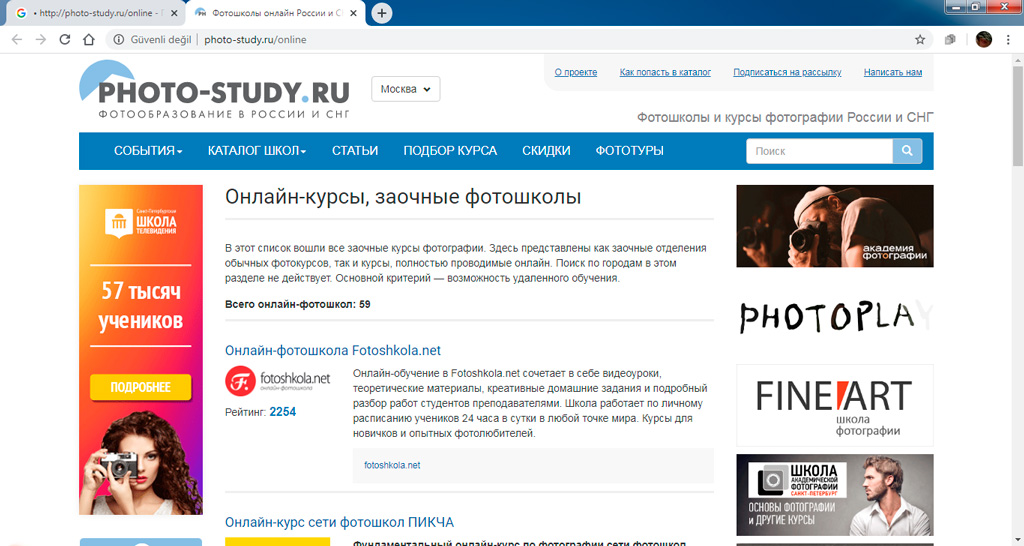
Task: Click the address bar URL
Action: (x=255, y=40)
